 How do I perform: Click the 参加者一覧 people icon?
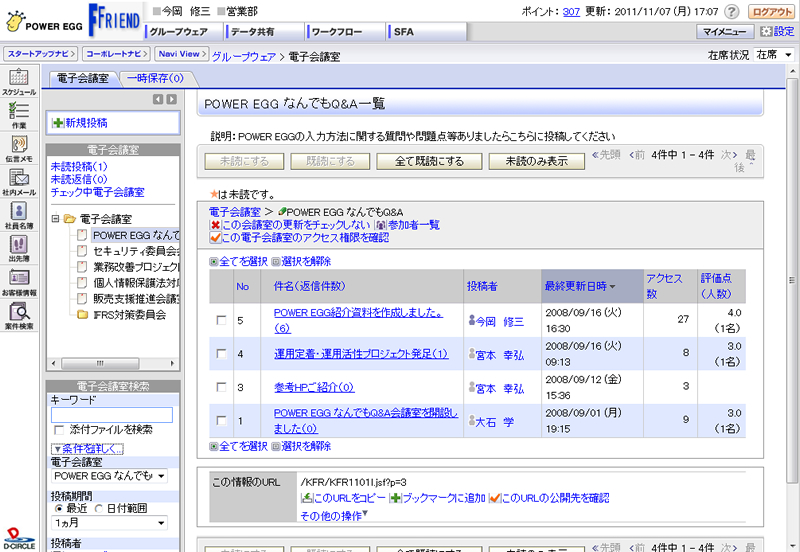(x=381, y=225)
